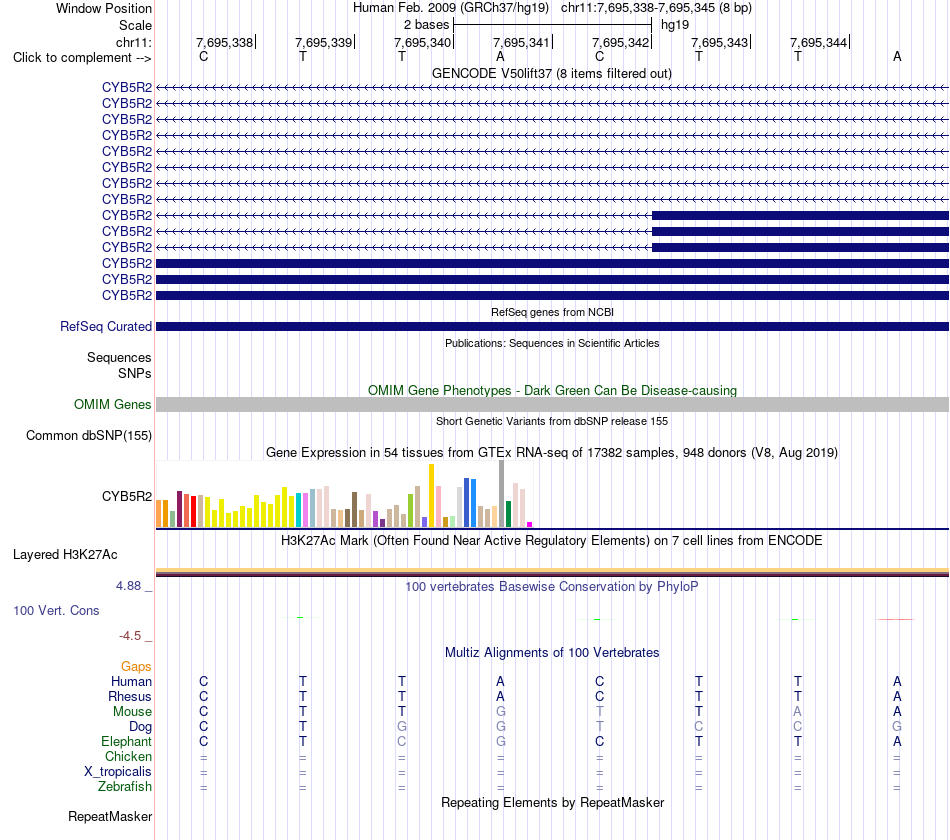Click the 'Click to complement -->' label

82,58
